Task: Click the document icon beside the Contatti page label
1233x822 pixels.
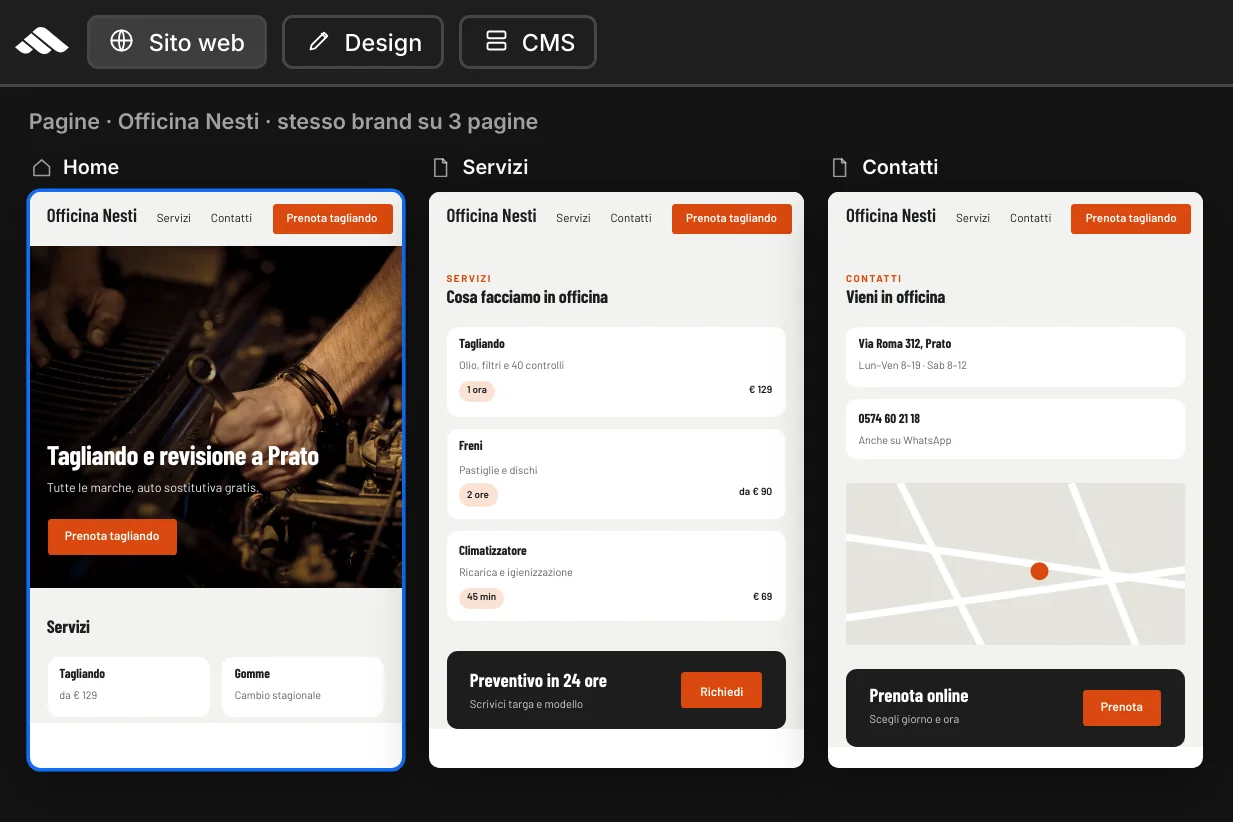Action: pyautogui.click(x=840, y=167)
